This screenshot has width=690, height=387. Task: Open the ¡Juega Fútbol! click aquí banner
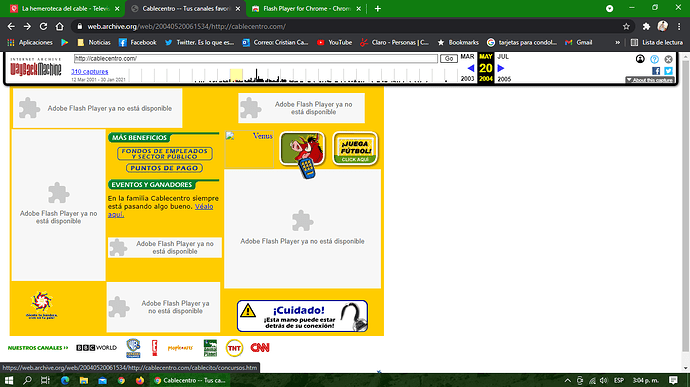click(355, 149)
